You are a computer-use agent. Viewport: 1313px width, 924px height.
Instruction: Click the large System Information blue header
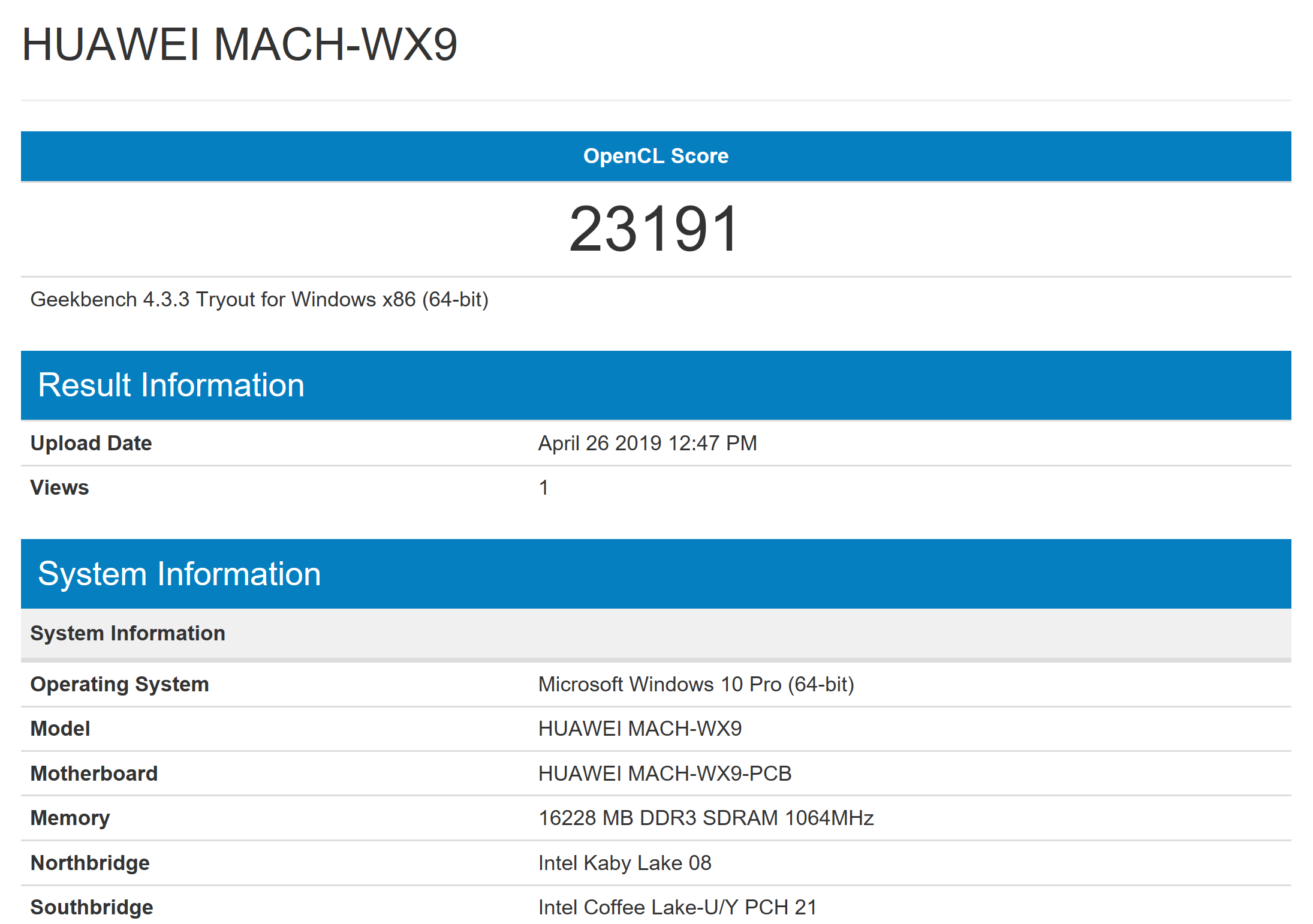click(179, 574)
